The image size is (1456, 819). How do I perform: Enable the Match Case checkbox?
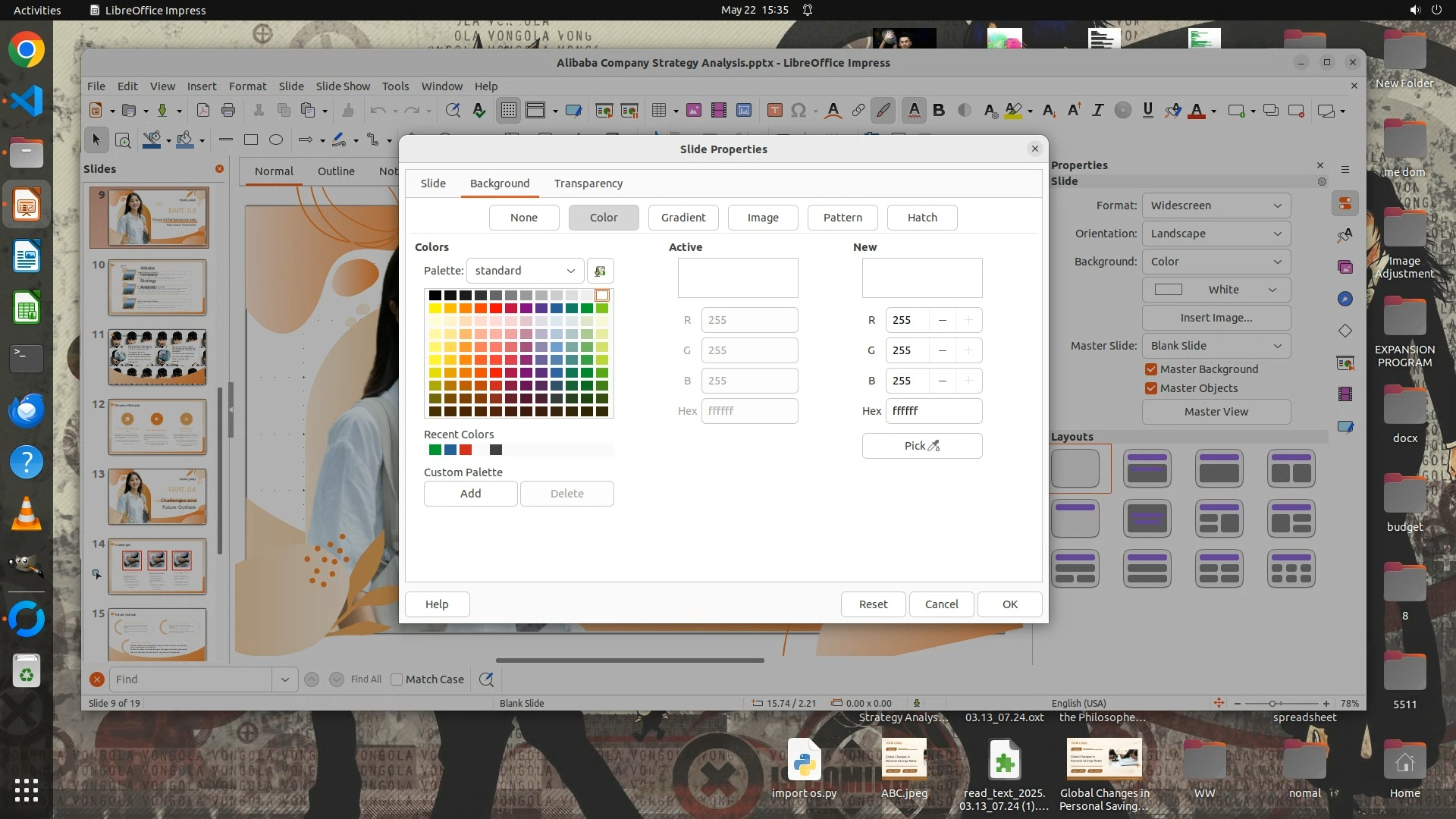pos(397,679)
